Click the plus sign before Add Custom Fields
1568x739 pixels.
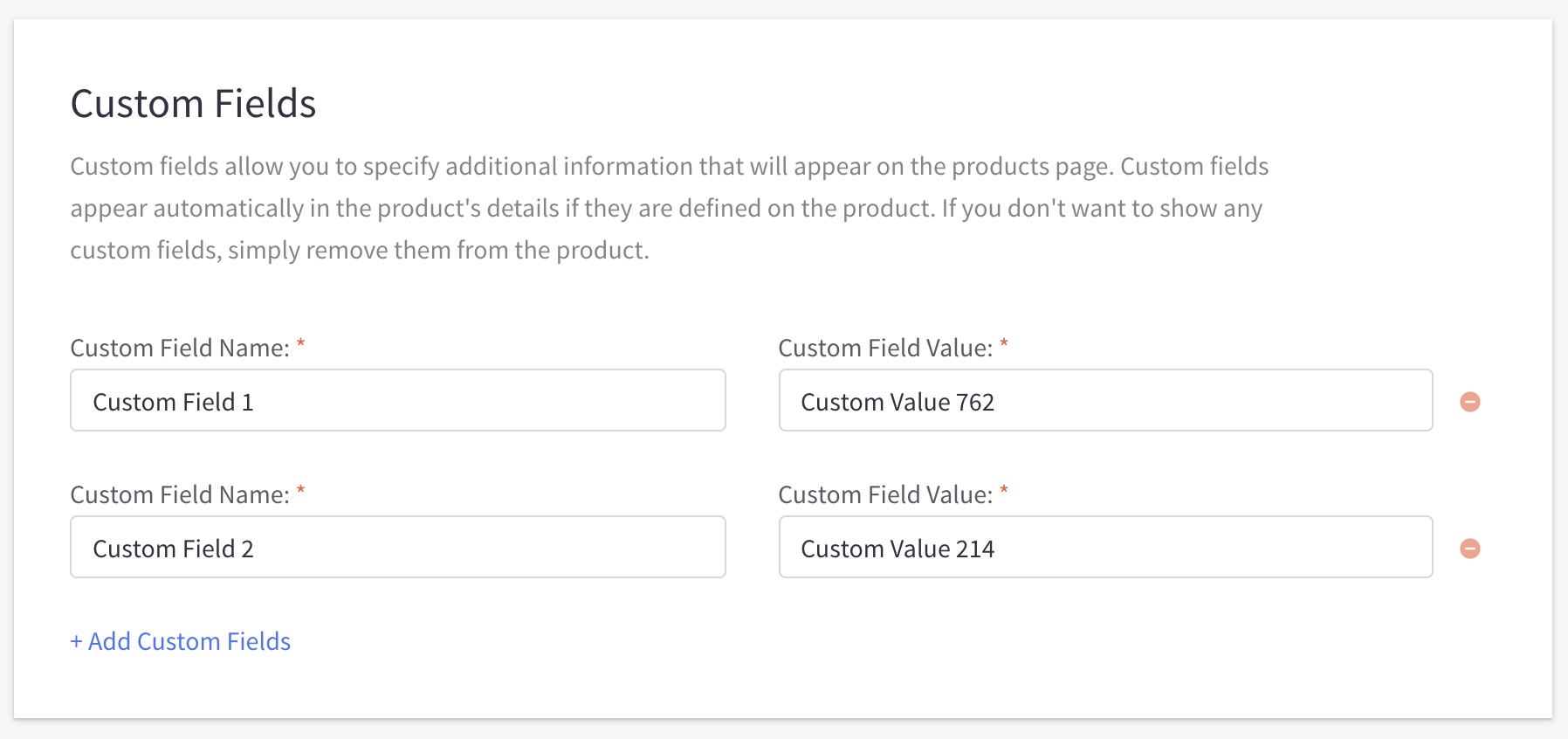[77, 642]
